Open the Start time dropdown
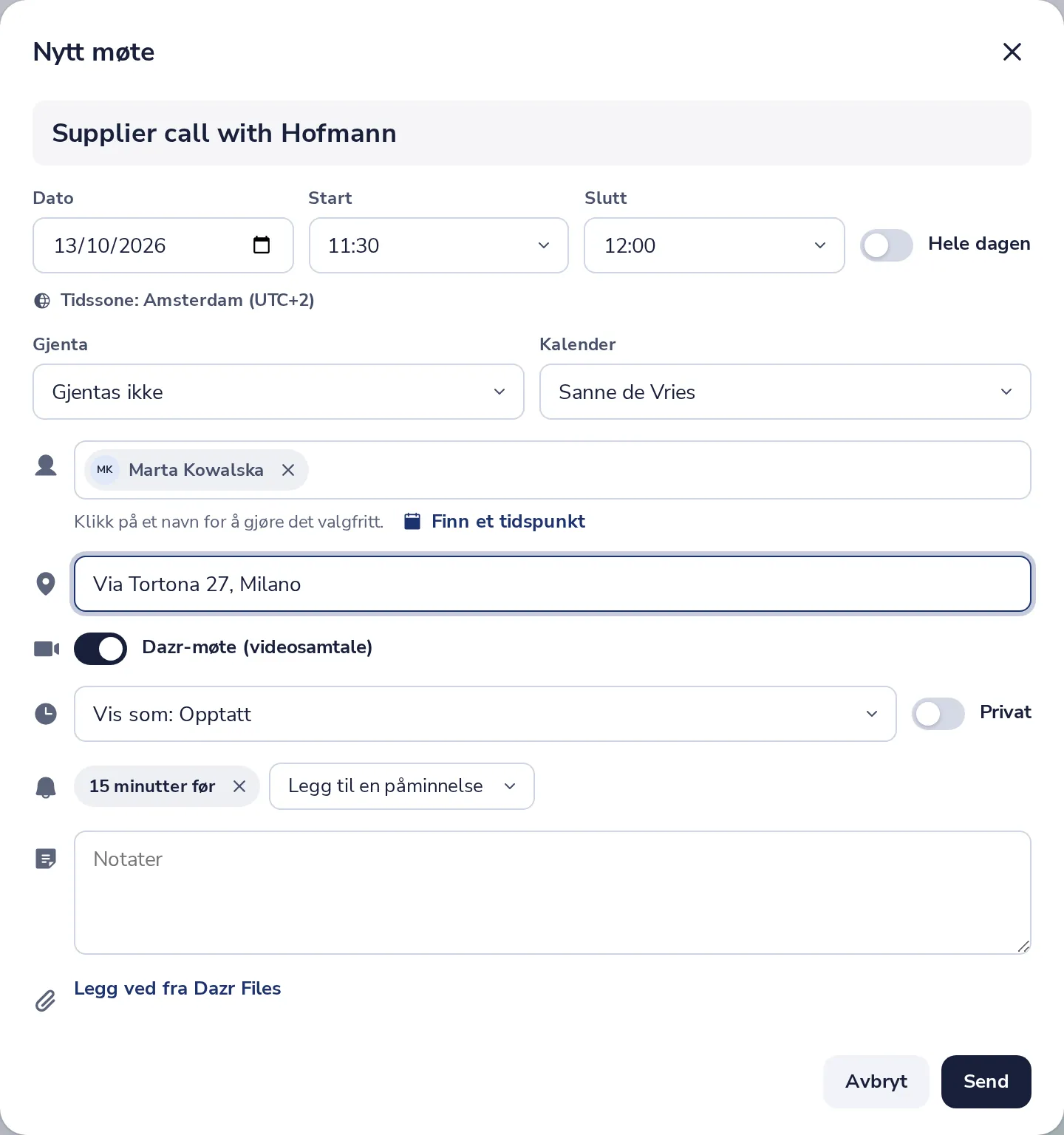 pyautogui.click(x=439, y=245)
